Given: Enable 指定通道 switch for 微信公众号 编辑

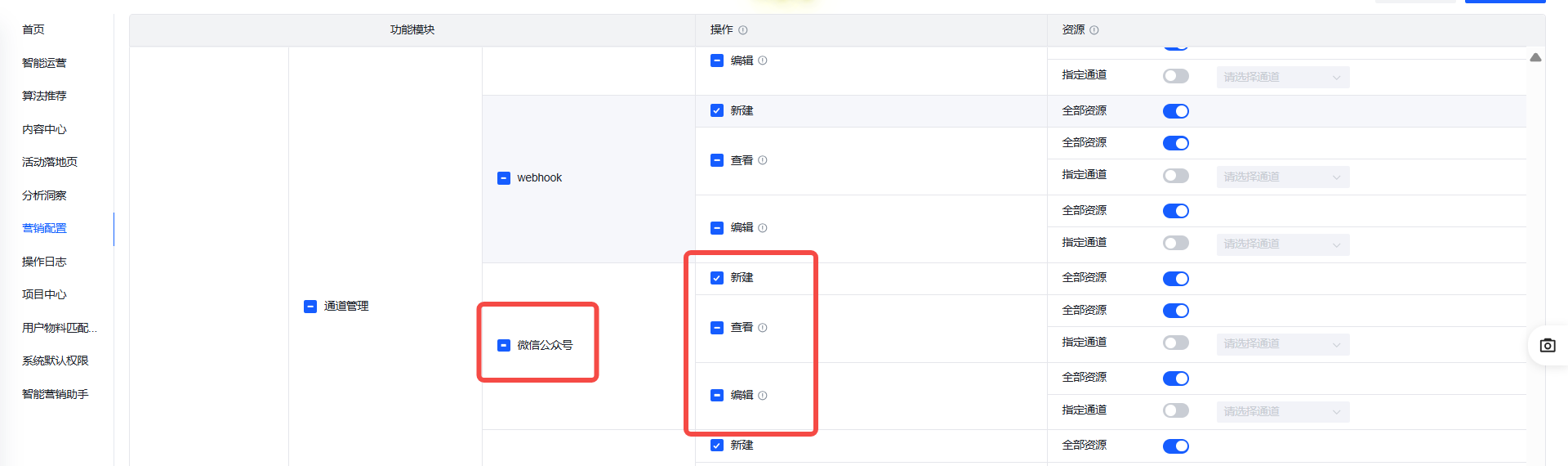Looking at the screenshot, I should [x=1176, y=410].
